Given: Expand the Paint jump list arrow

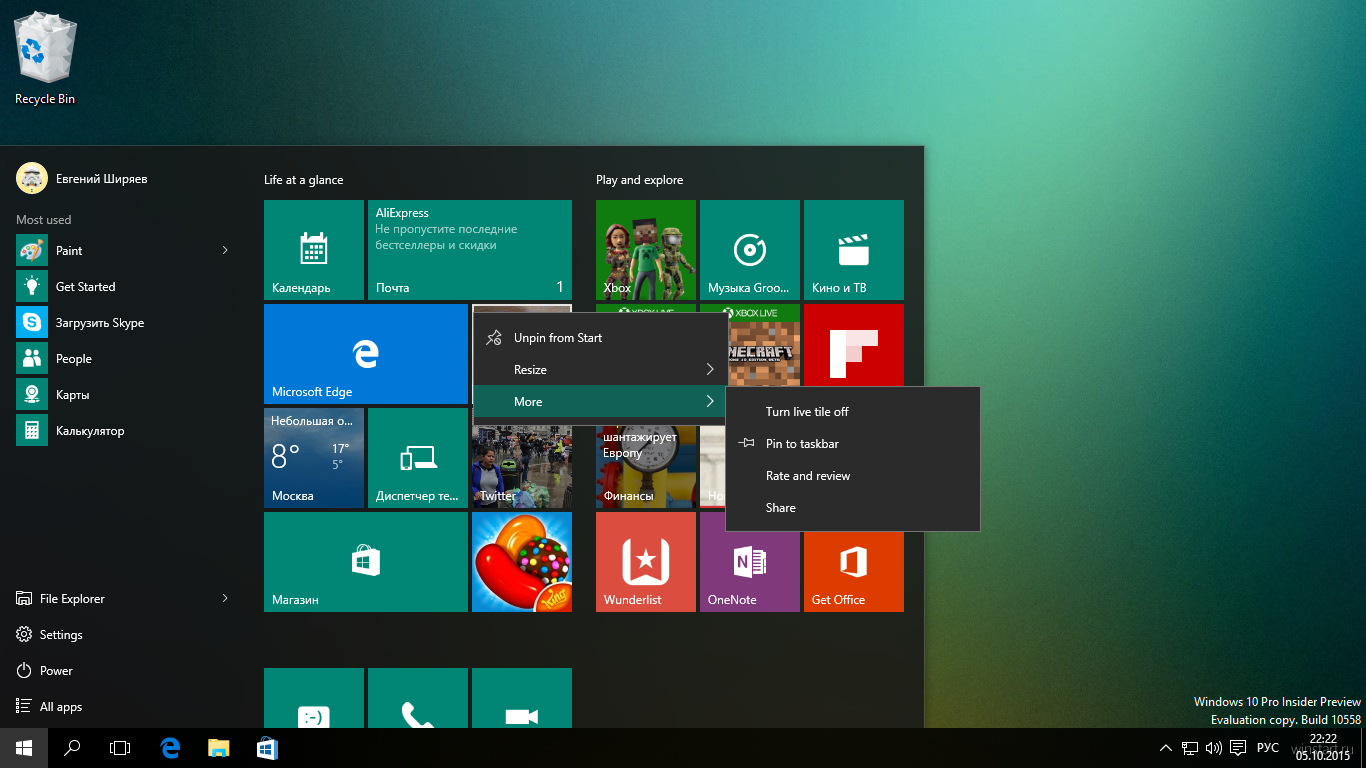Looking at the screenshot, I should pos(226,251).
